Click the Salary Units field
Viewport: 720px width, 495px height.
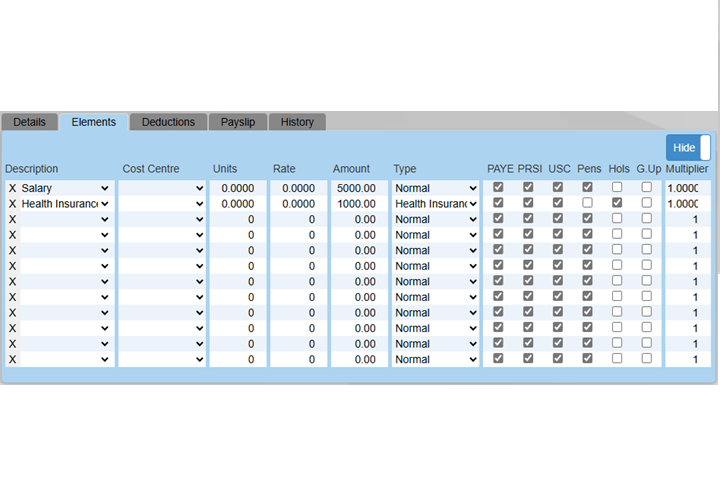[238, 188]
